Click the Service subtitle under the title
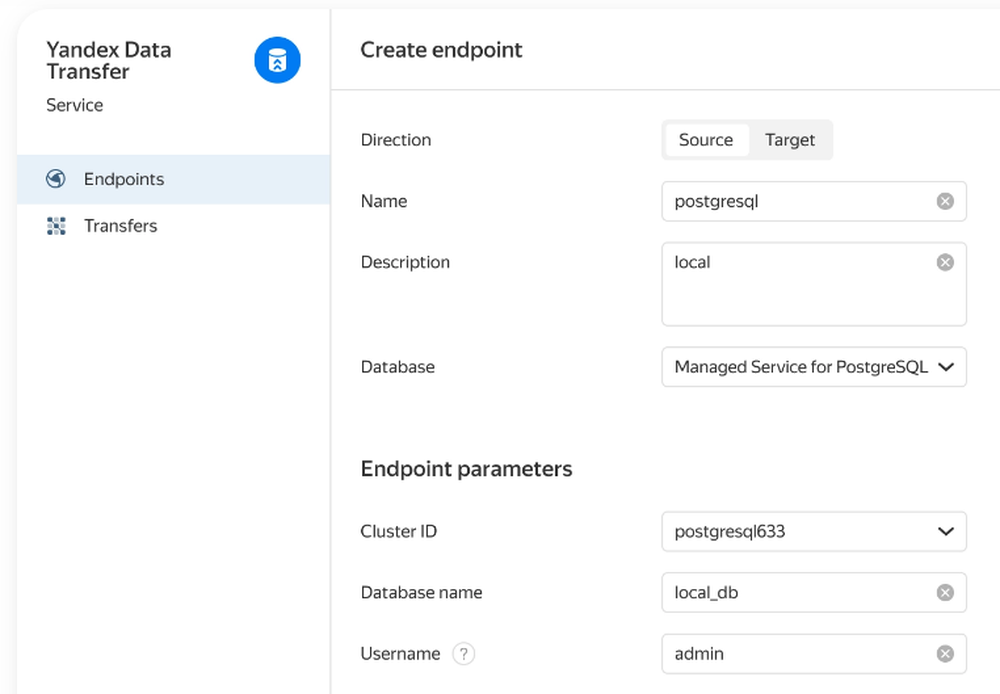 point(75,105)
